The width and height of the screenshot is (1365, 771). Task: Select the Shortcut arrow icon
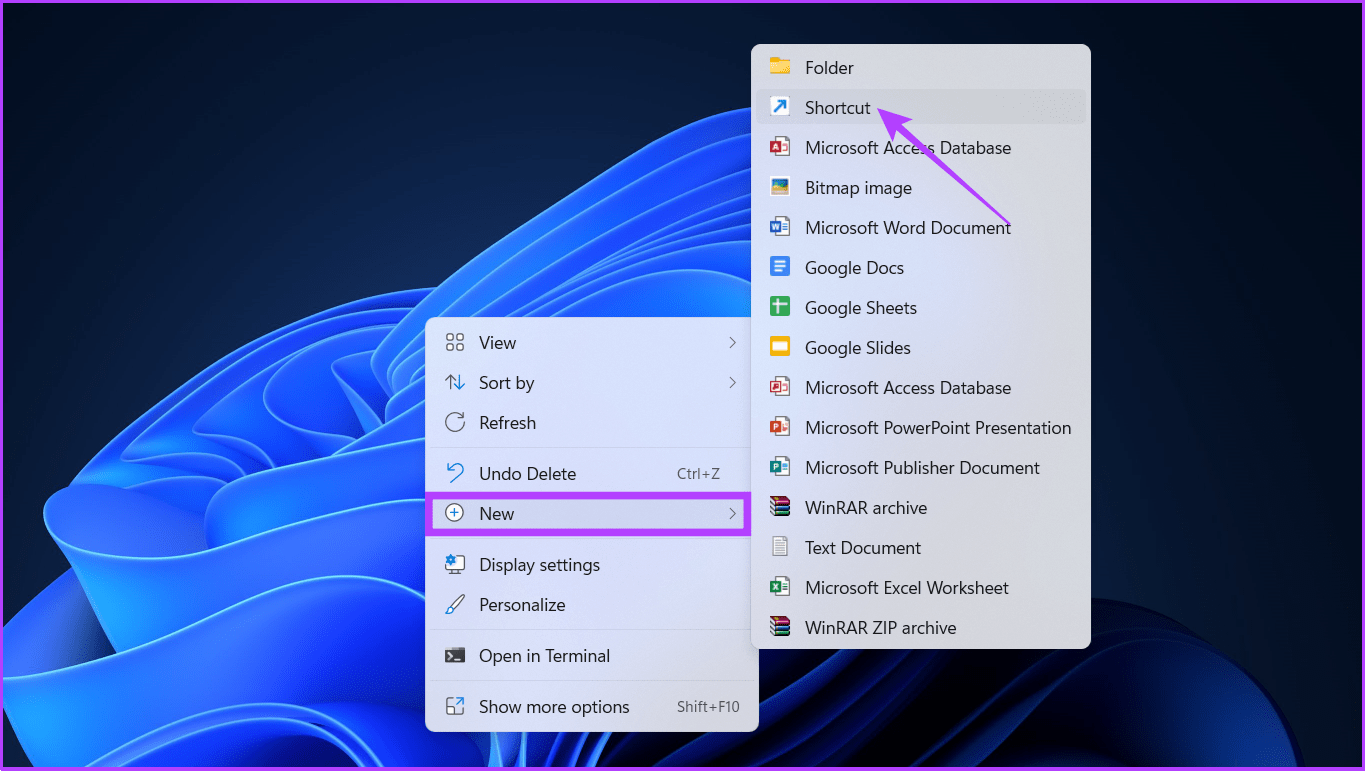(x=779, y=107)
